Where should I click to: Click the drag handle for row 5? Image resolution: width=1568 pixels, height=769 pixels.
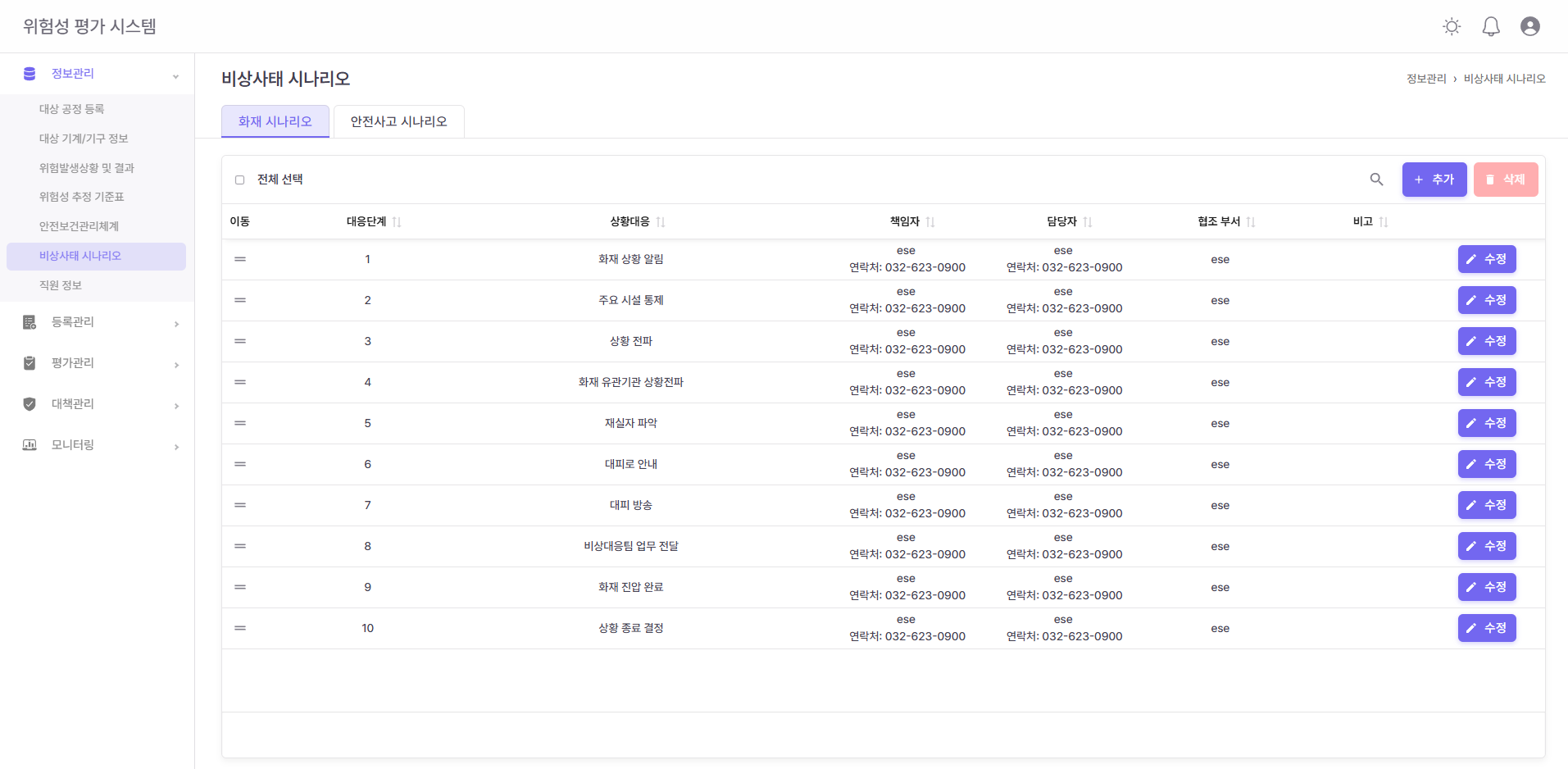pos(240,423)
